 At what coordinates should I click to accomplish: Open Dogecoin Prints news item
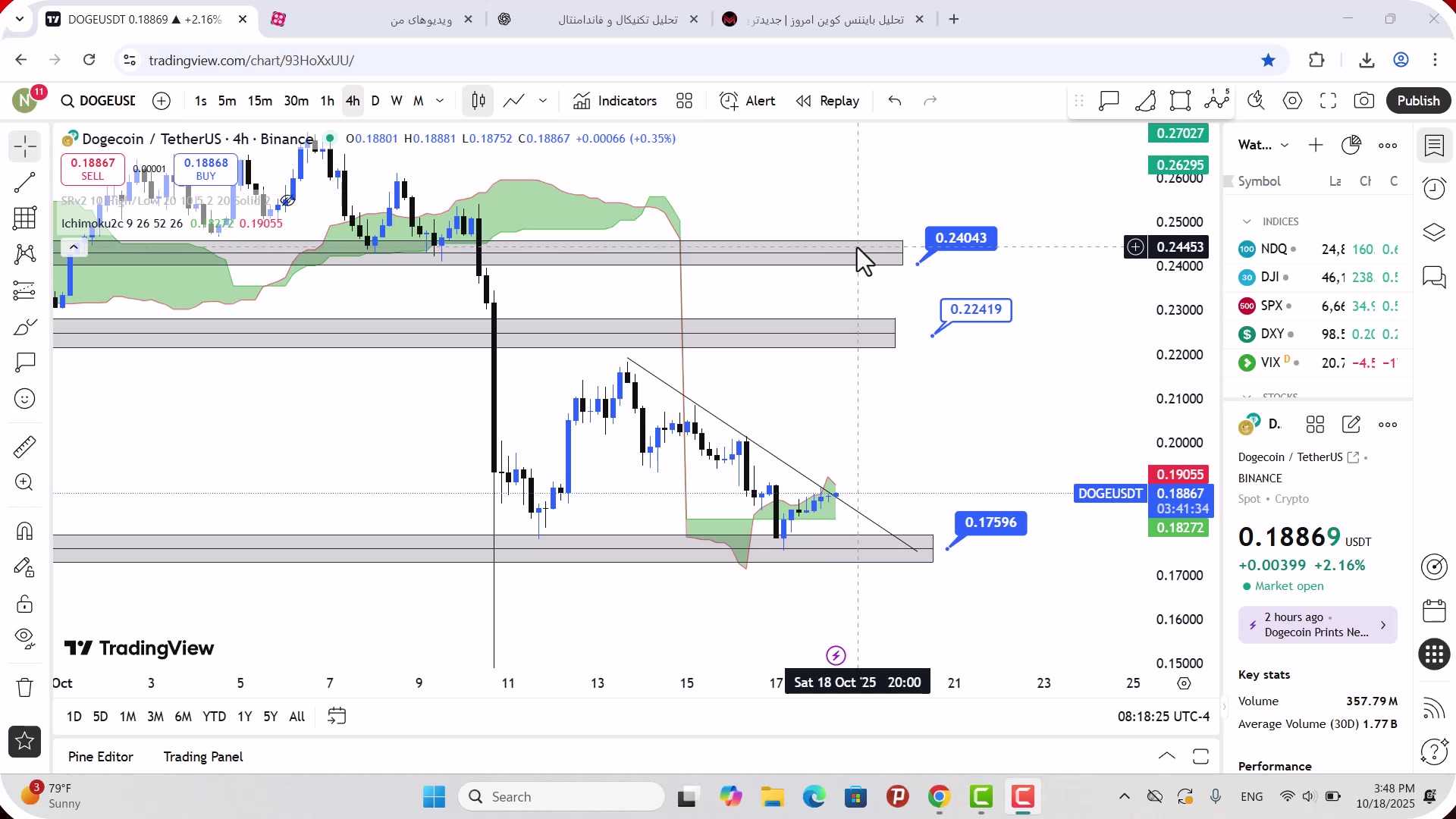(x=1317, y=625)
